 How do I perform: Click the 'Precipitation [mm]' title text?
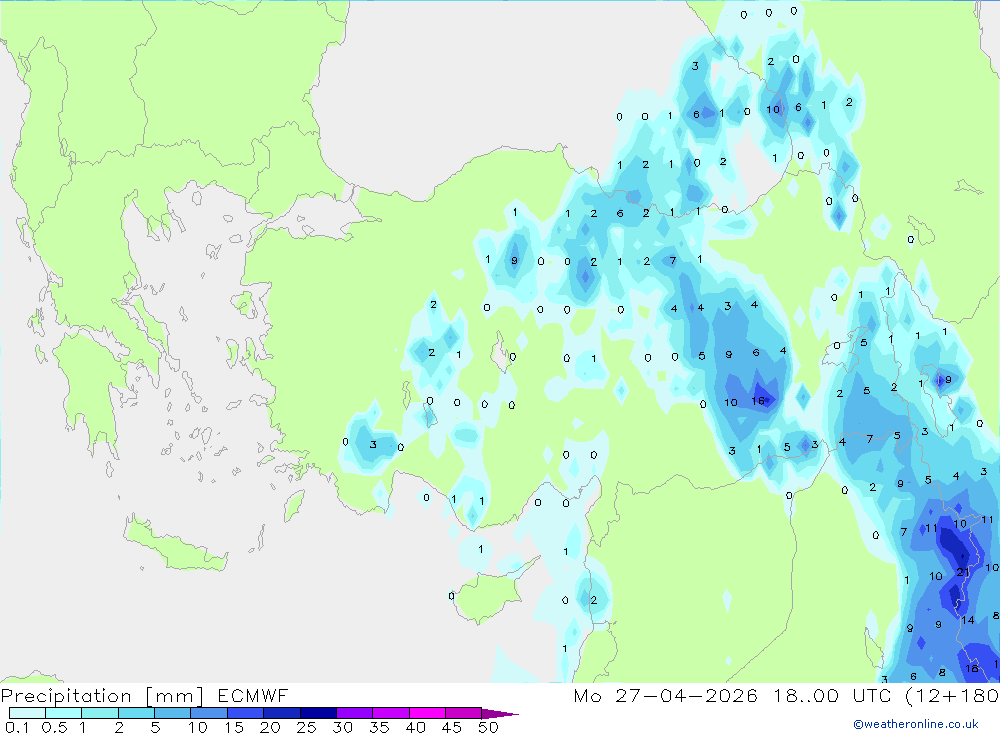(x=102, y=696)
